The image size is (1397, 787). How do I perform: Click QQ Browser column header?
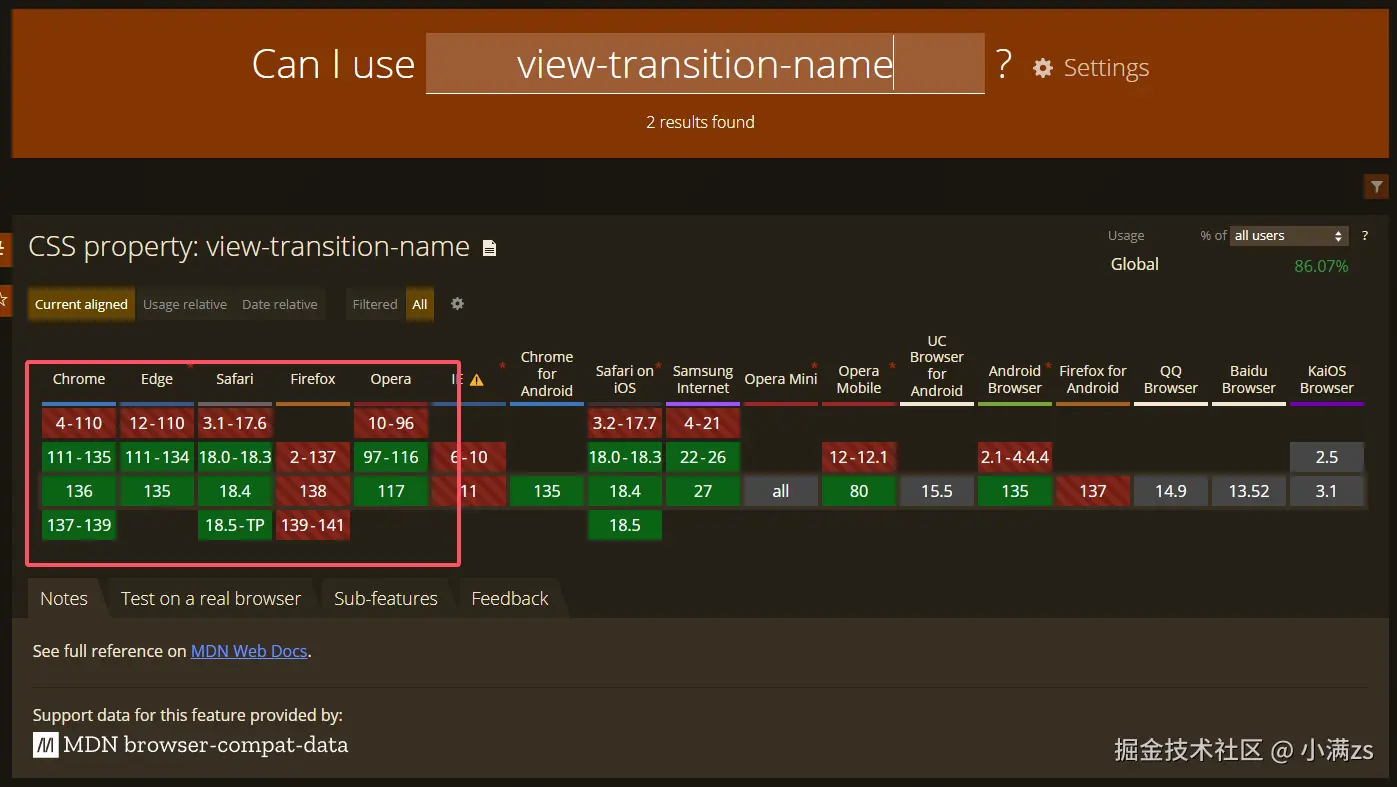tap(1171, 379)
